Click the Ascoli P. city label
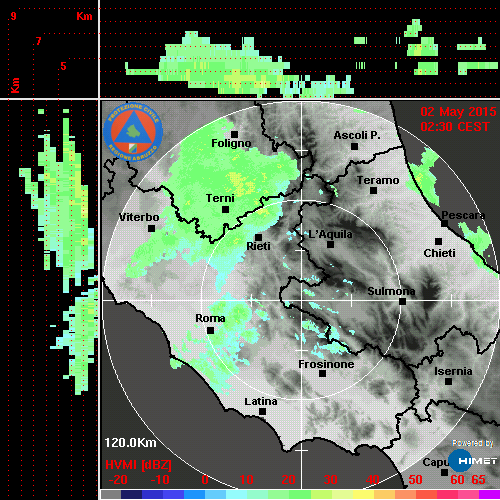The height and width of the screenshot is (500, 500). [x=357, y=135]
